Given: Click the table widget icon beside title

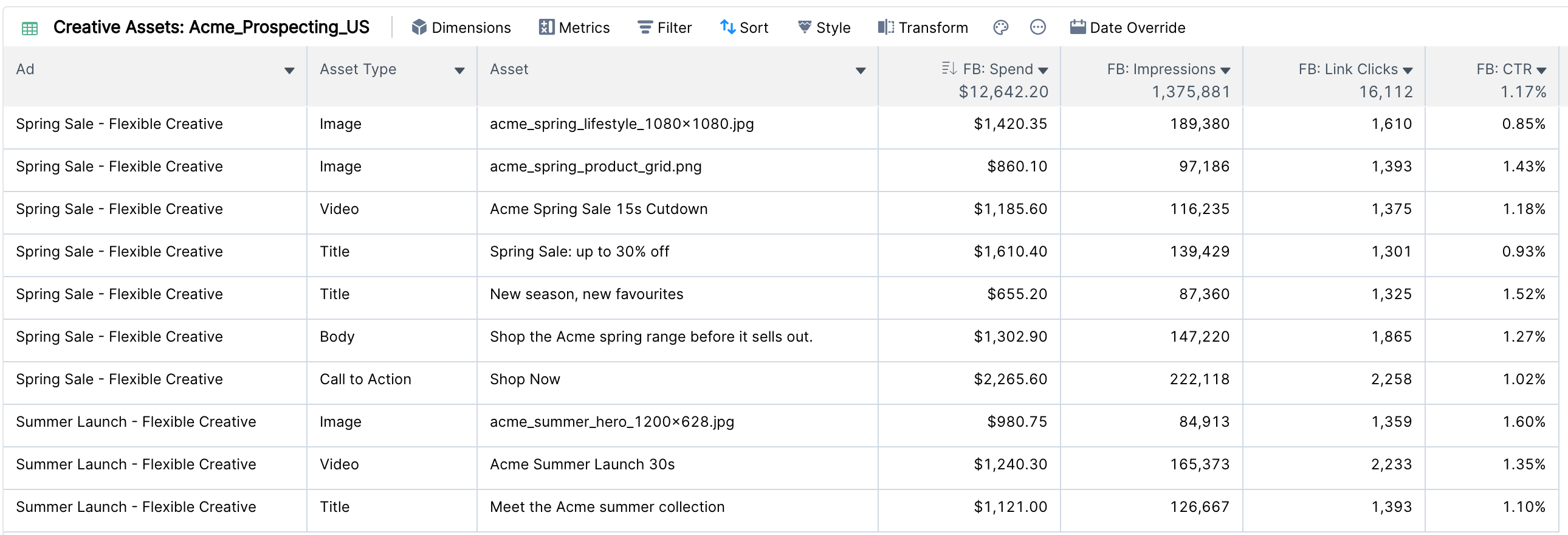Looking at the screenshot, I should [29, 28].
